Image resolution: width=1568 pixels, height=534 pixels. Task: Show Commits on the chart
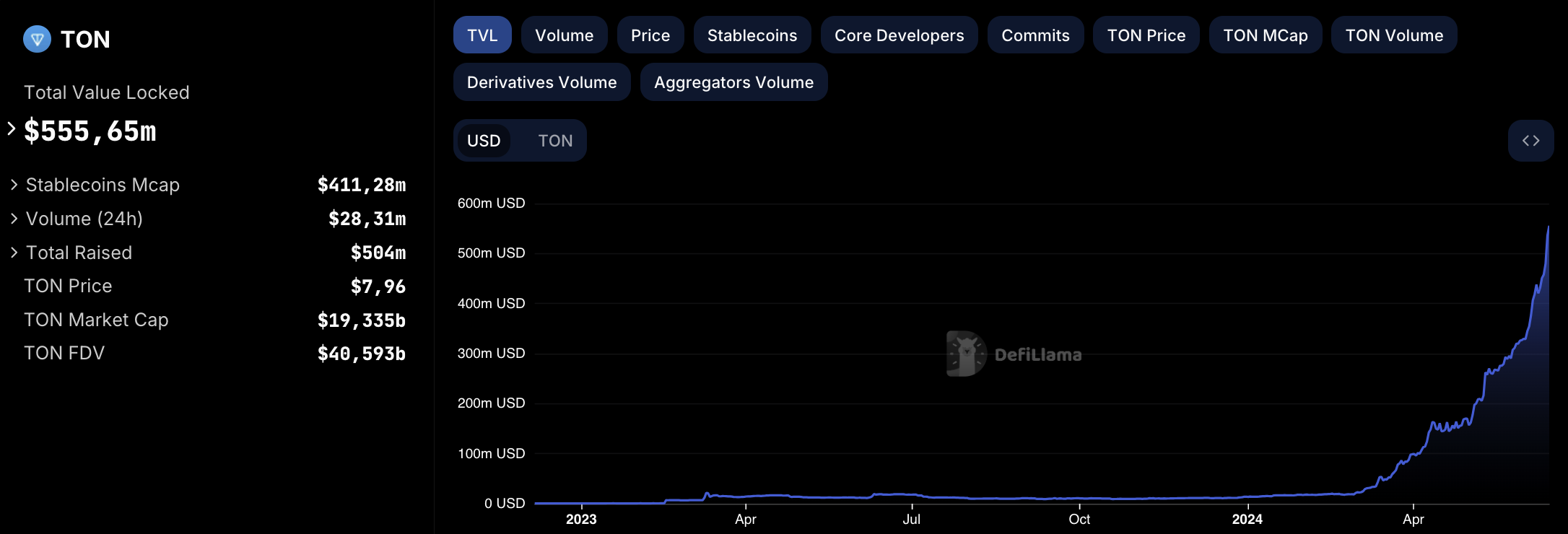[1036, 35]
